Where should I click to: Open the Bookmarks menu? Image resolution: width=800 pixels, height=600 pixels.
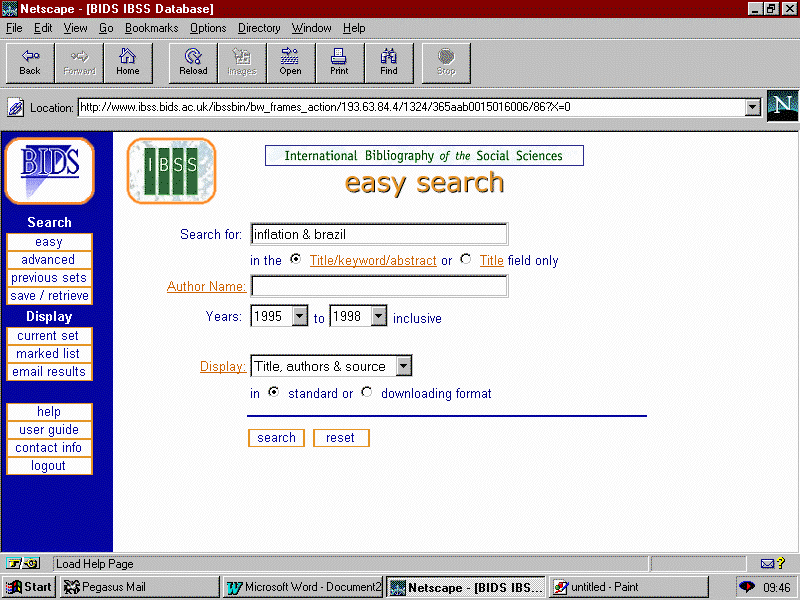[152, 28]
